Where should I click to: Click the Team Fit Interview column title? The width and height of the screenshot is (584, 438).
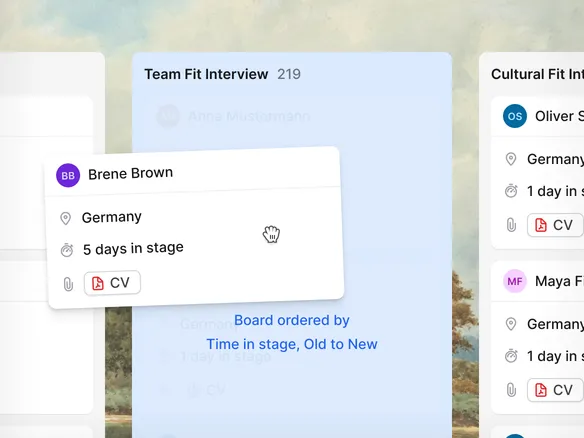[206, 74]
